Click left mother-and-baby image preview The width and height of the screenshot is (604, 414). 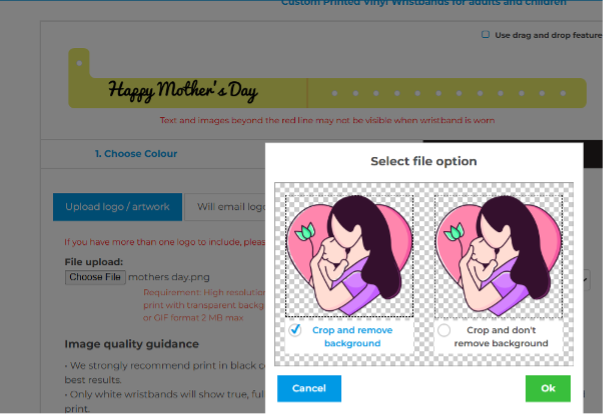(343, 252)
